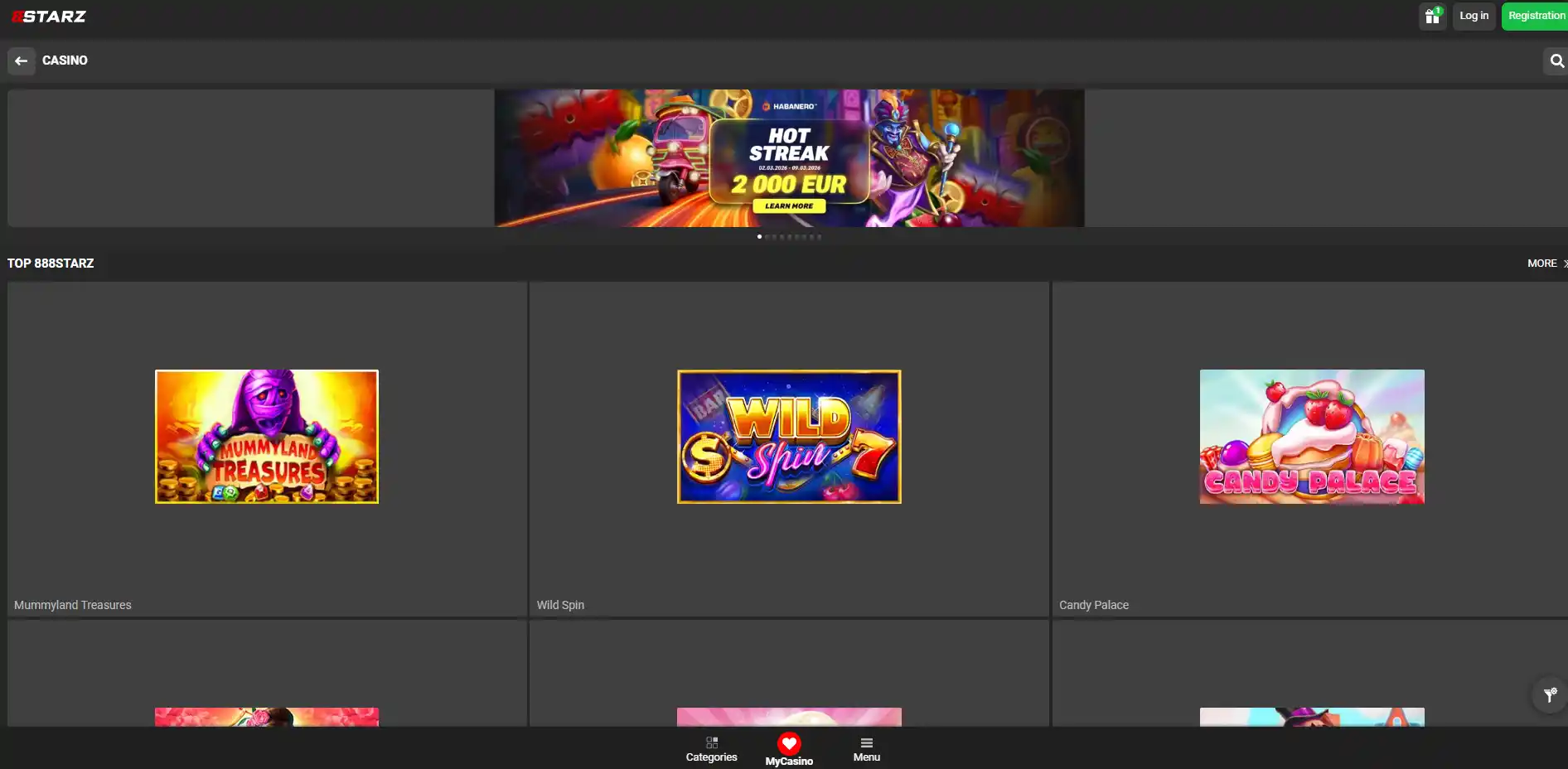Image resolution: width=1568 pixels, height=769 pixels.
Task: Click the MyCasino heart icon
Action: point(789,743)
